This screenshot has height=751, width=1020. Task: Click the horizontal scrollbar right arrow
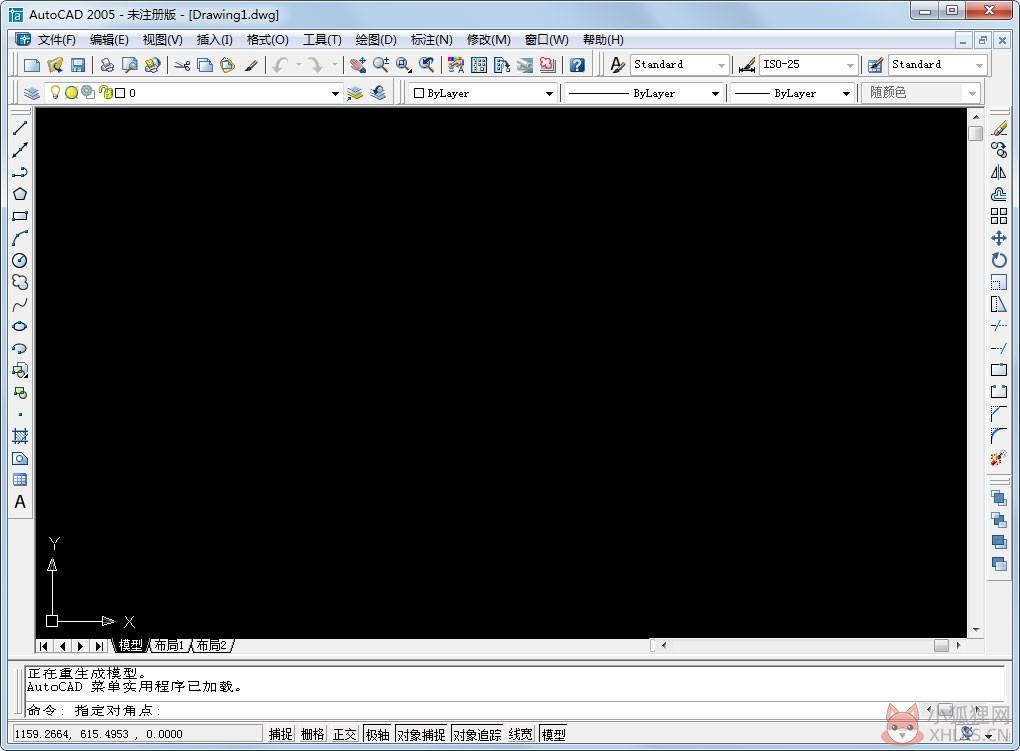point(958,645)
